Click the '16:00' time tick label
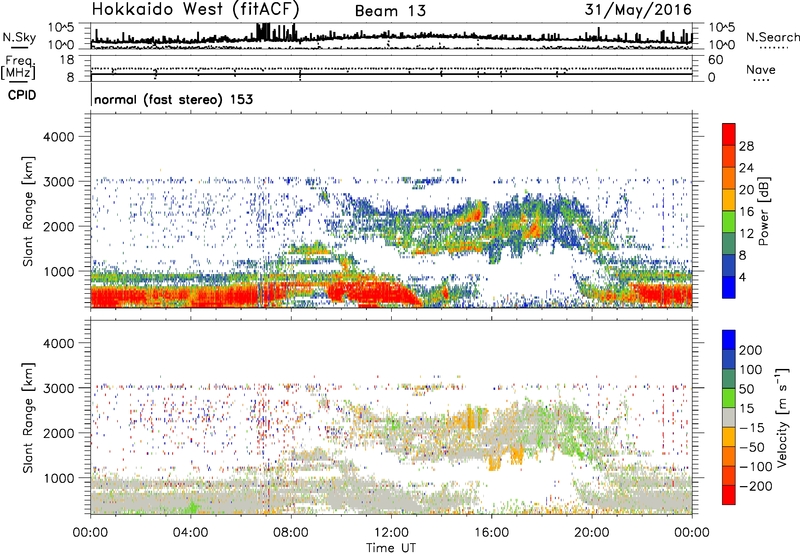Image resolution: width=800 pixels, height=554 pixels. (x=491, y=533)
